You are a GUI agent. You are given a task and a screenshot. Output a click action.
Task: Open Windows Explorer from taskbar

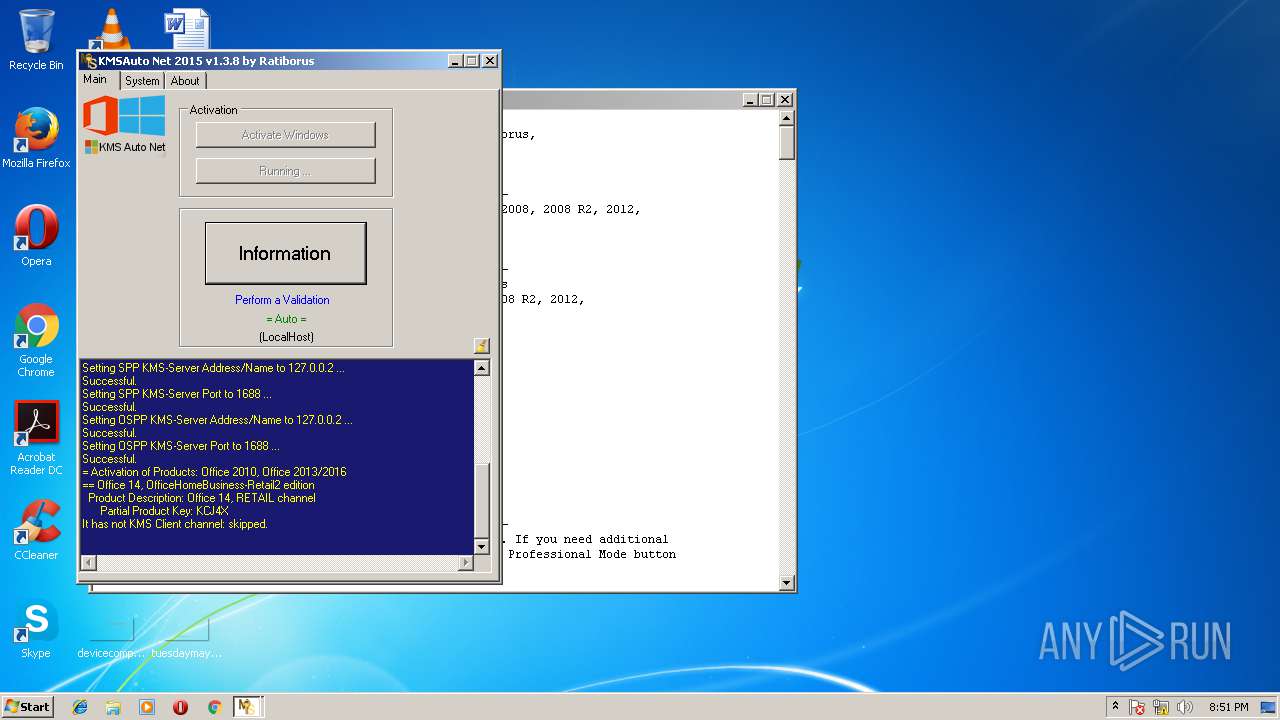point(113,707)
